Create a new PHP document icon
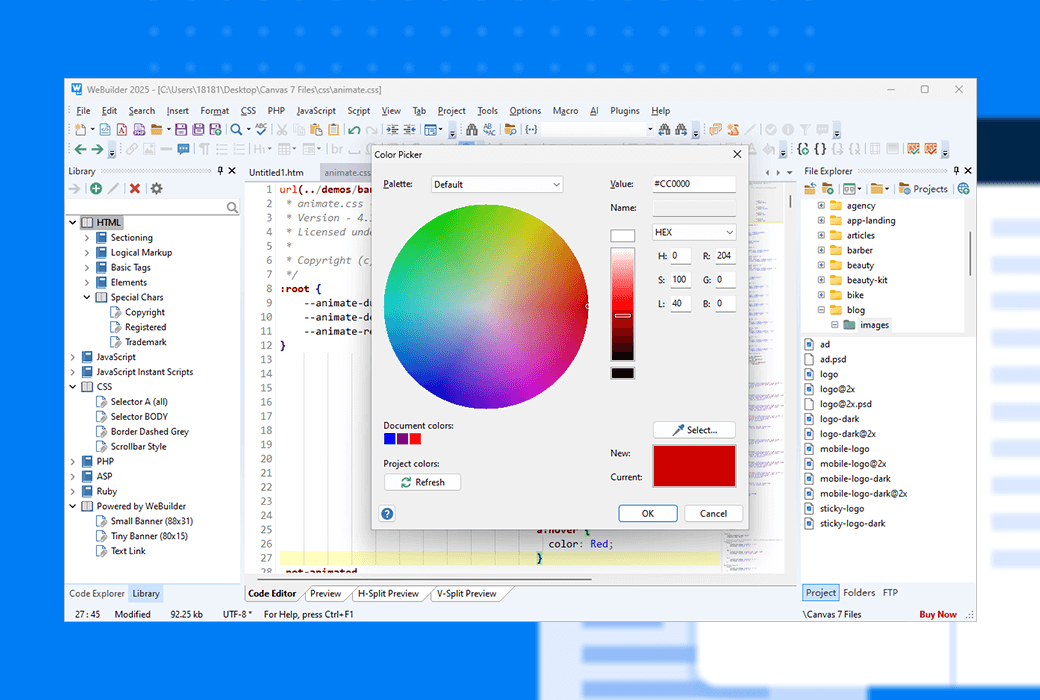This screenshot has height=700, width=1040. pyautogui.click(x=139, y=129)
